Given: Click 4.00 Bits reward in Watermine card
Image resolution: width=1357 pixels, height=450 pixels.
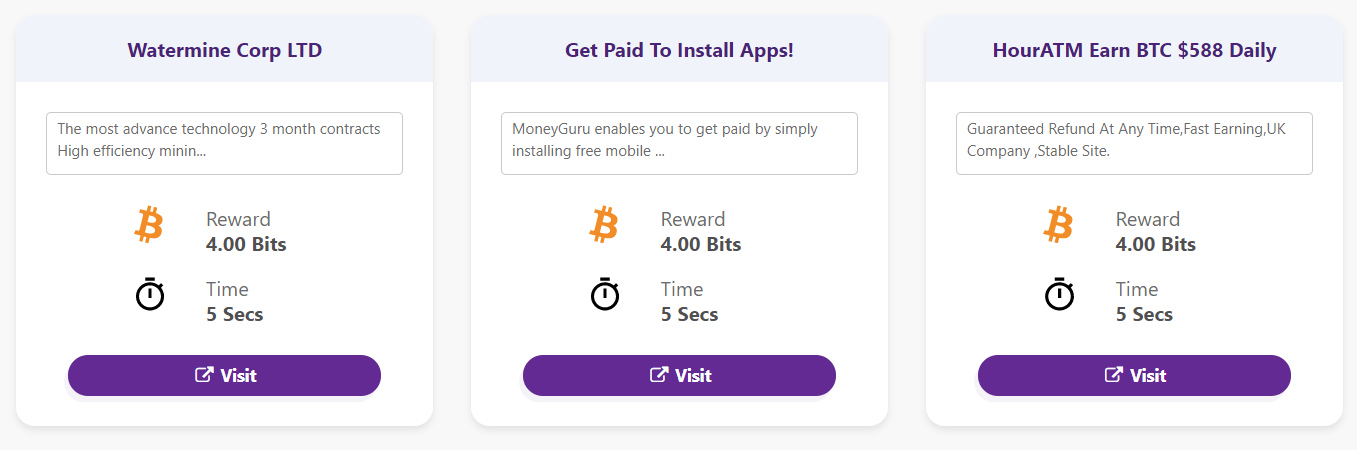Looking at the screenshot, I should click(246, 244).
